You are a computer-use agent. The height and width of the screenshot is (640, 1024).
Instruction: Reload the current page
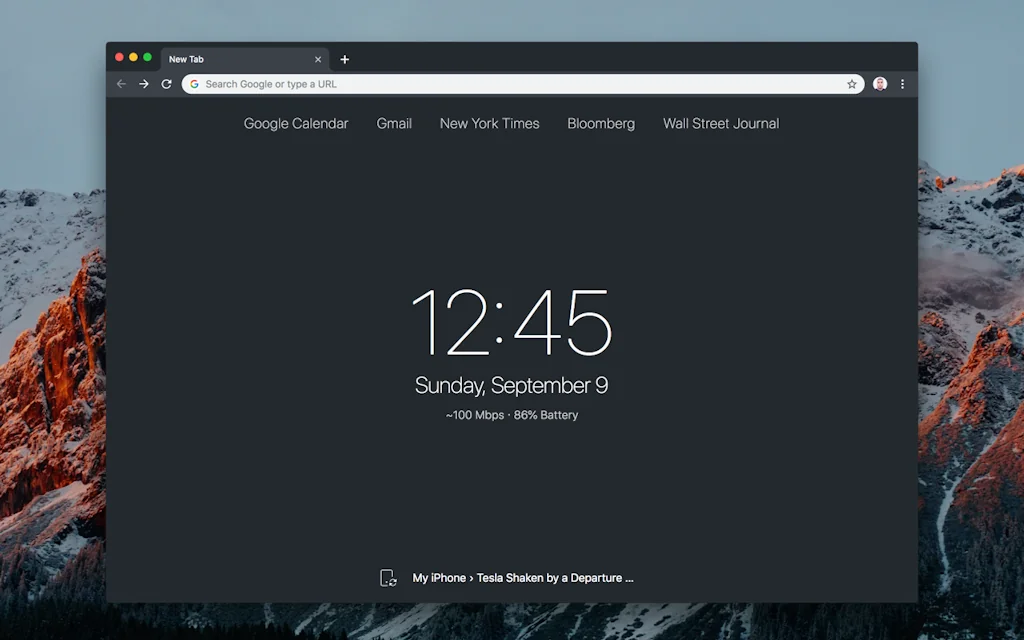[166, 84]
